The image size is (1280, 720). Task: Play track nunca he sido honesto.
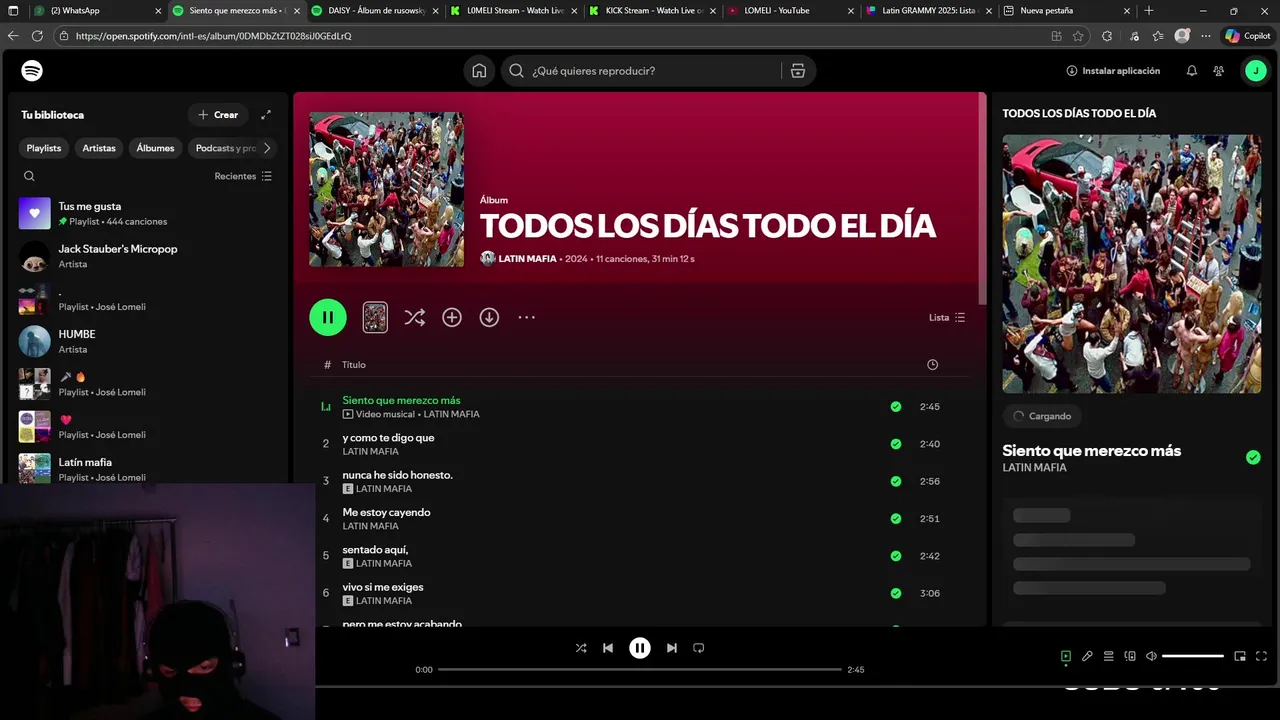[325, 481]
